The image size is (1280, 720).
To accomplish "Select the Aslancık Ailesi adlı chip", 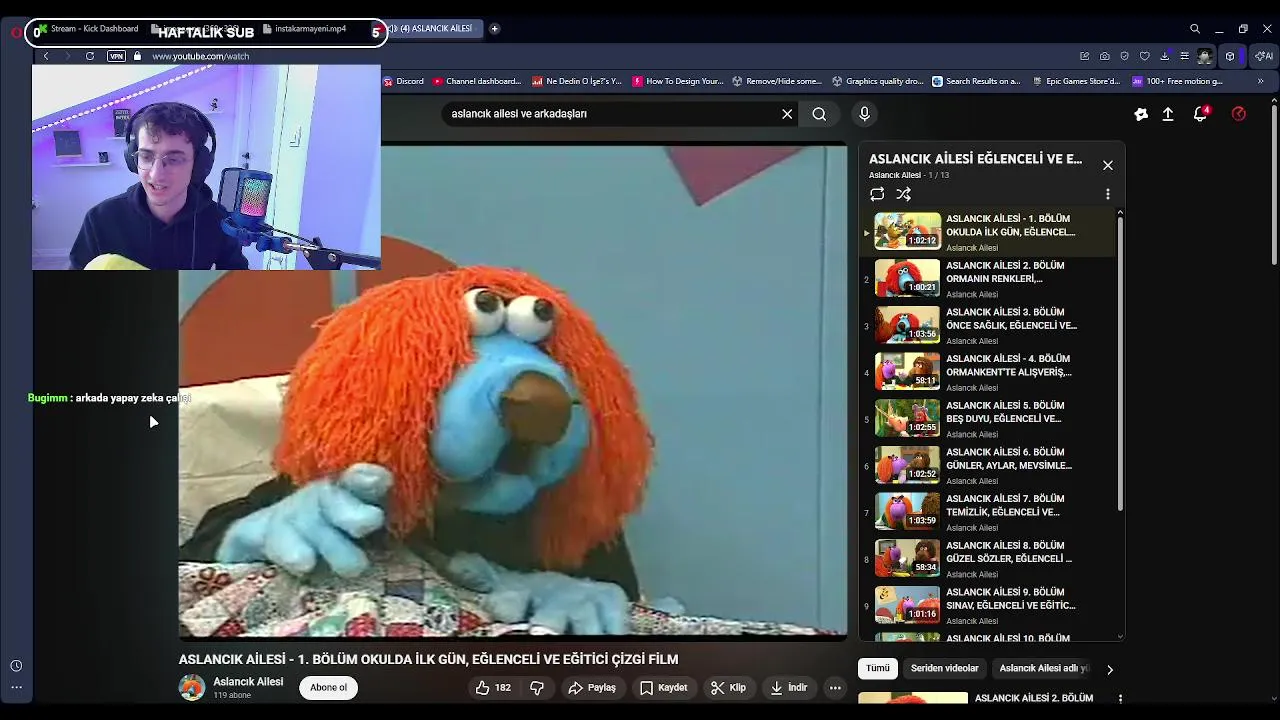I will pos(1044,669).
